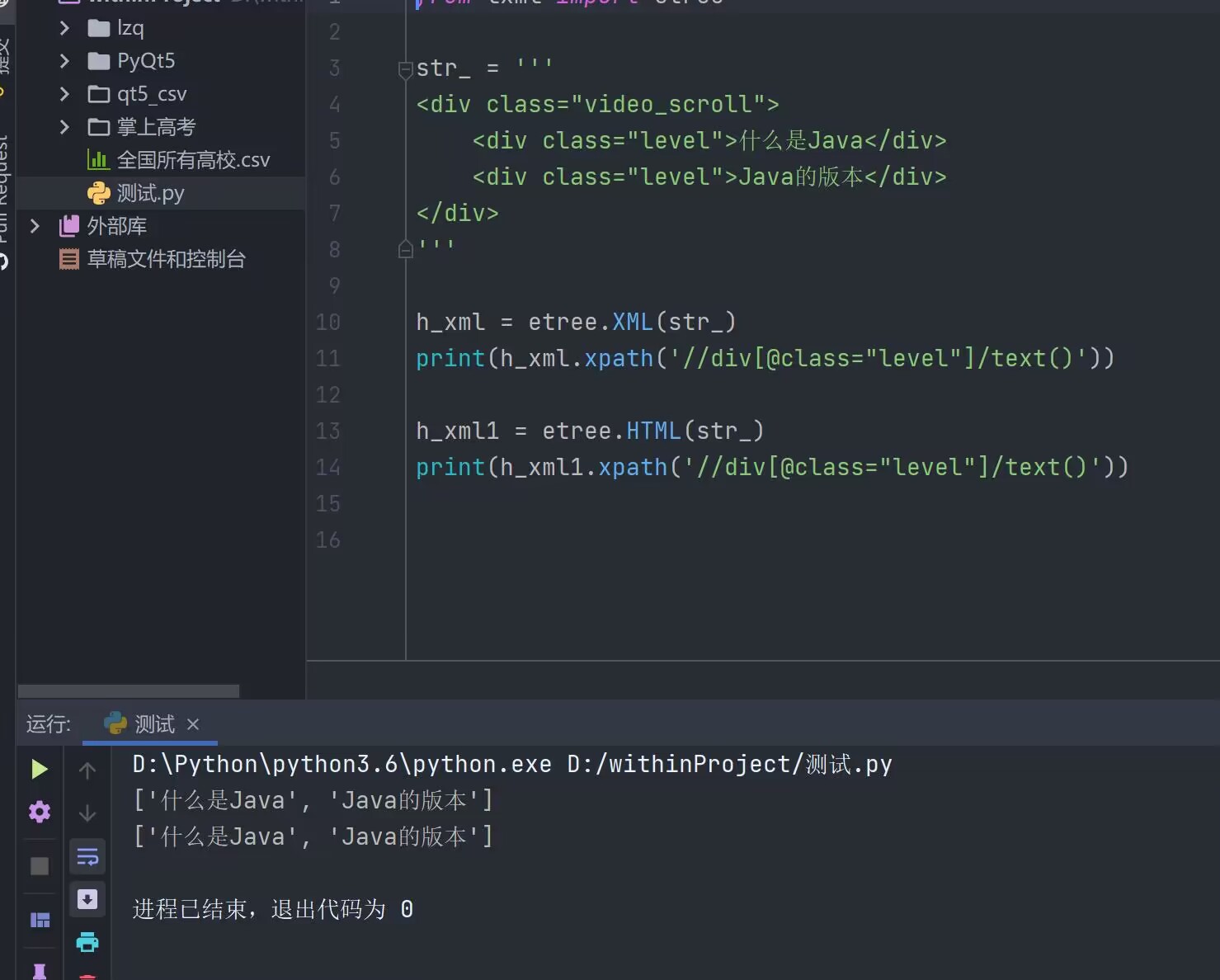Expand the 外部库 node
This screenshot has width=1220, height=980.
(x=35, y=226)
